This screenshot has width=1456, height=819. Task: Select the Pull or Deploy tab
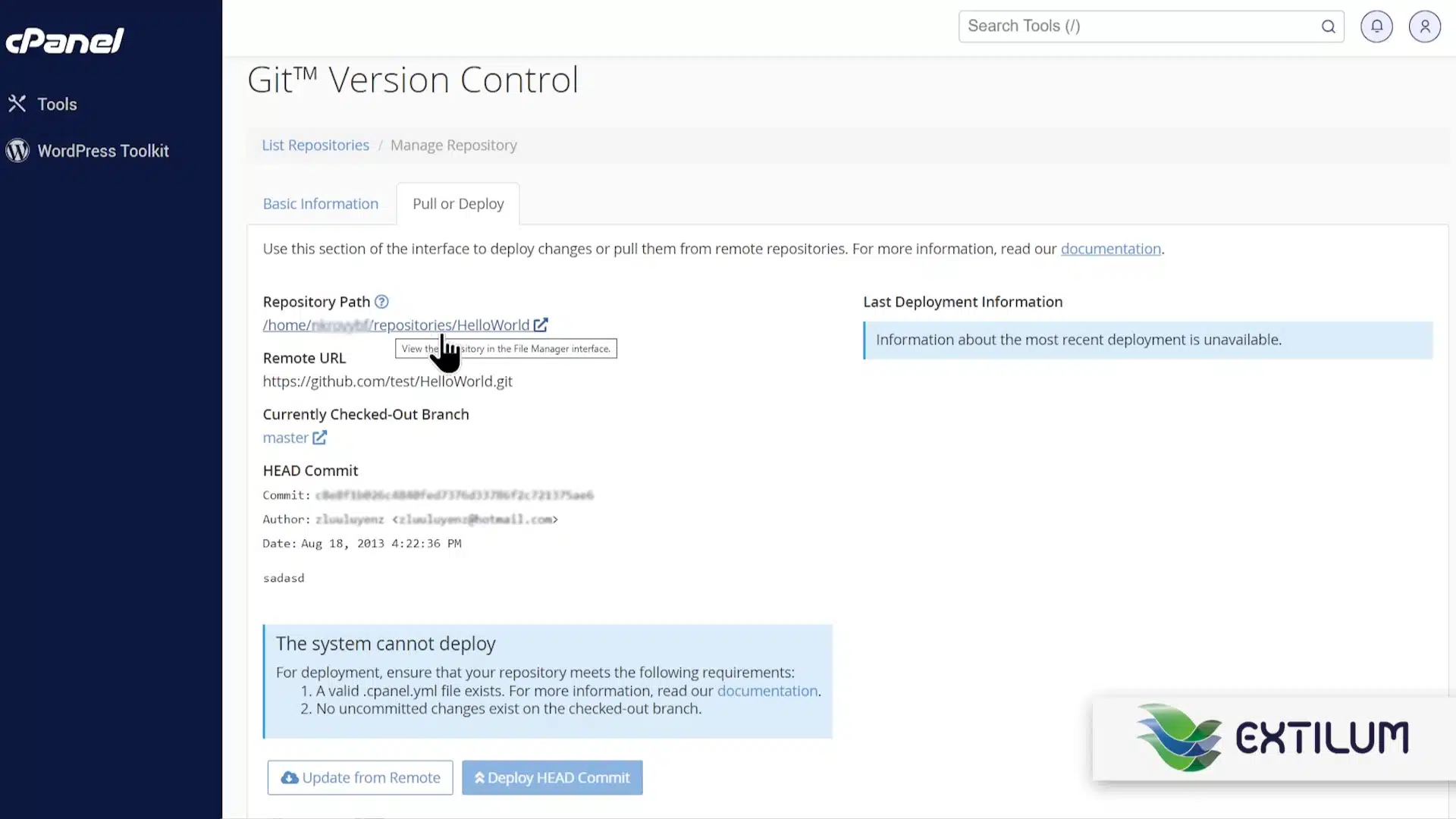point(458,204)
